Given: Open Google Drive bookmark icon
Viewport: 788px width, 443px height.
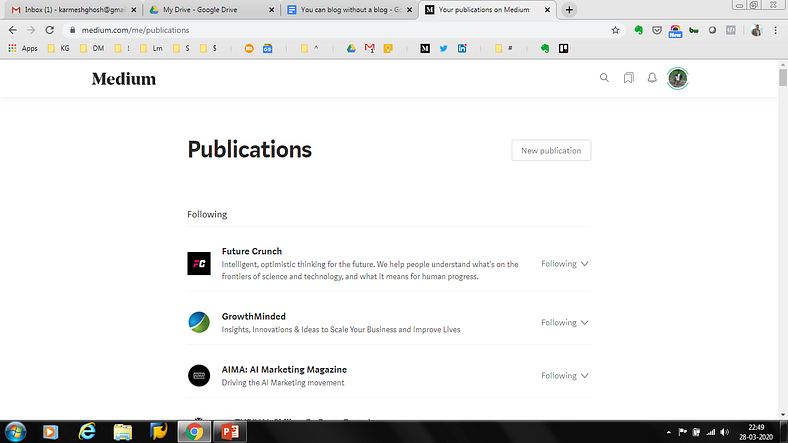Looking at the screenshot, I should (x=351, y=48).
